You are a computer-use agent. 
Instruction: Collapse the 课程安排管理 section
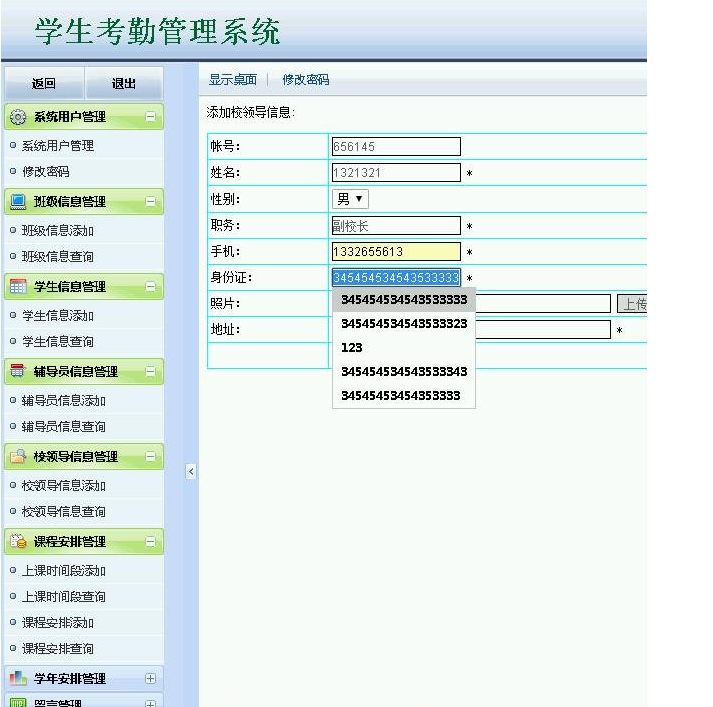(x=151, y=542)
